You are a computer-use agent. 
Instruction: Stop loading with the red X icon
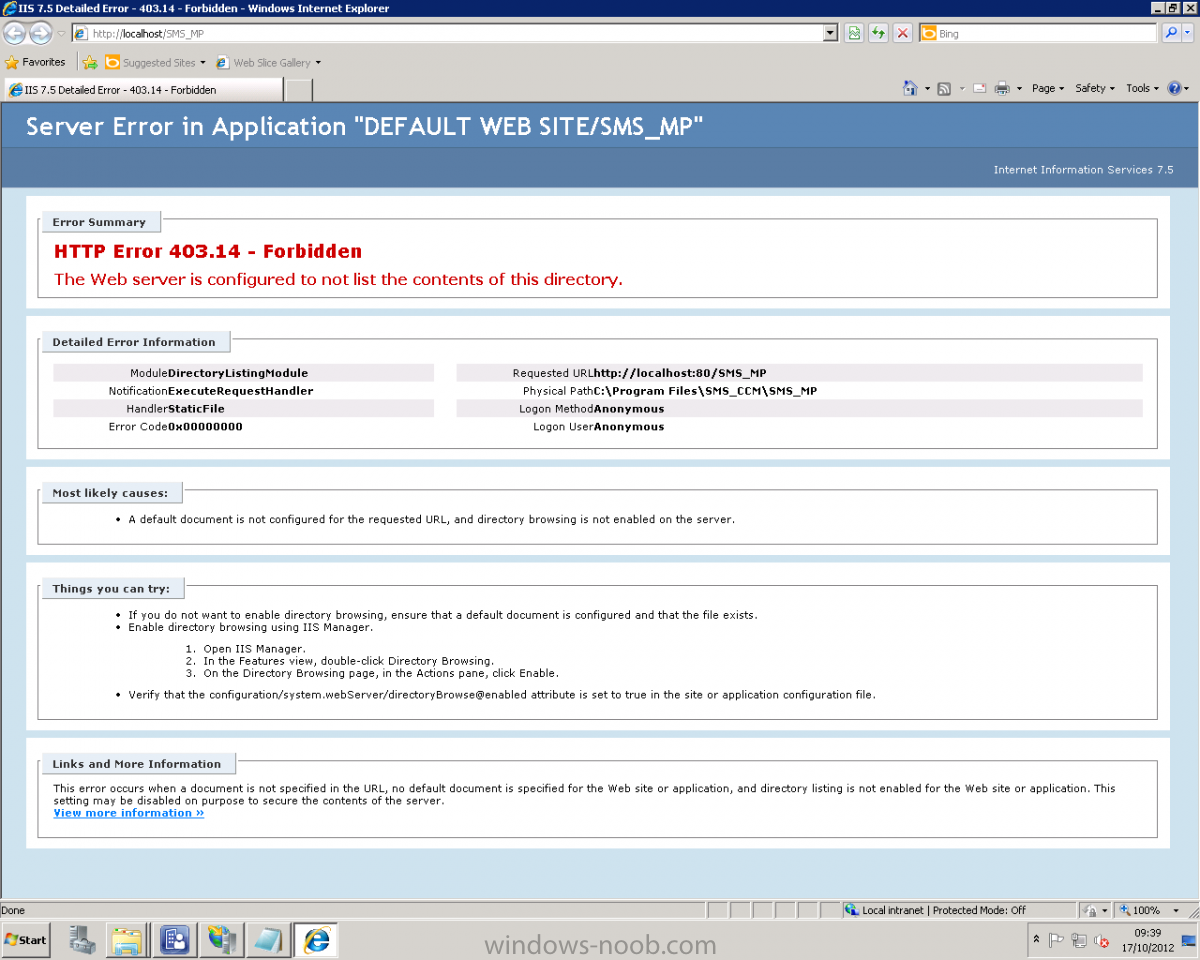click(x=903, y=33)
